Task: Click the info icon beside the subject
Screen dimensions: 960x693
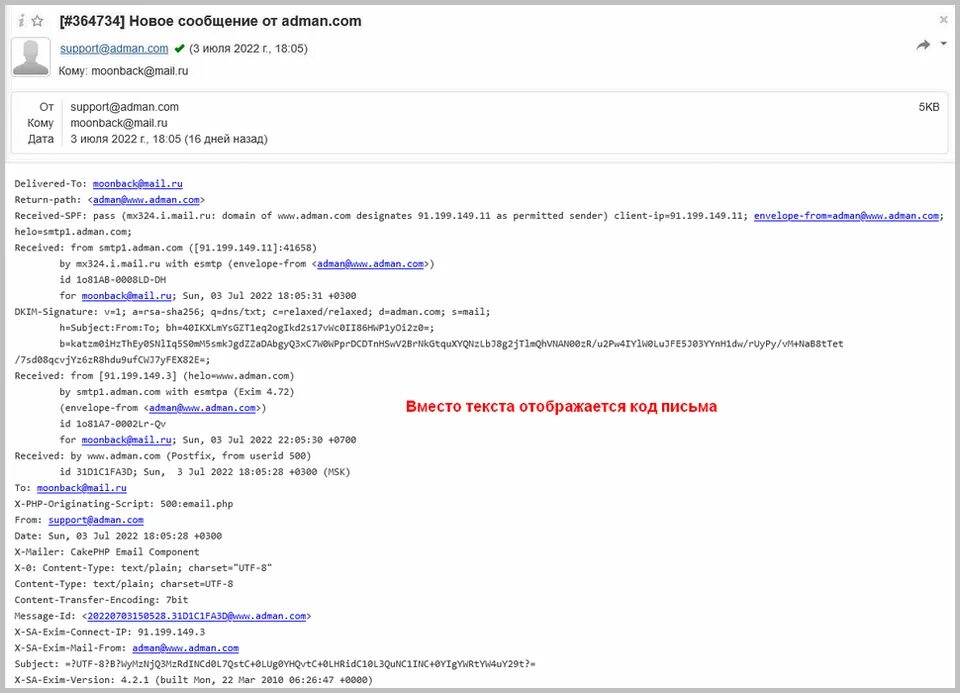Action: 21,21
